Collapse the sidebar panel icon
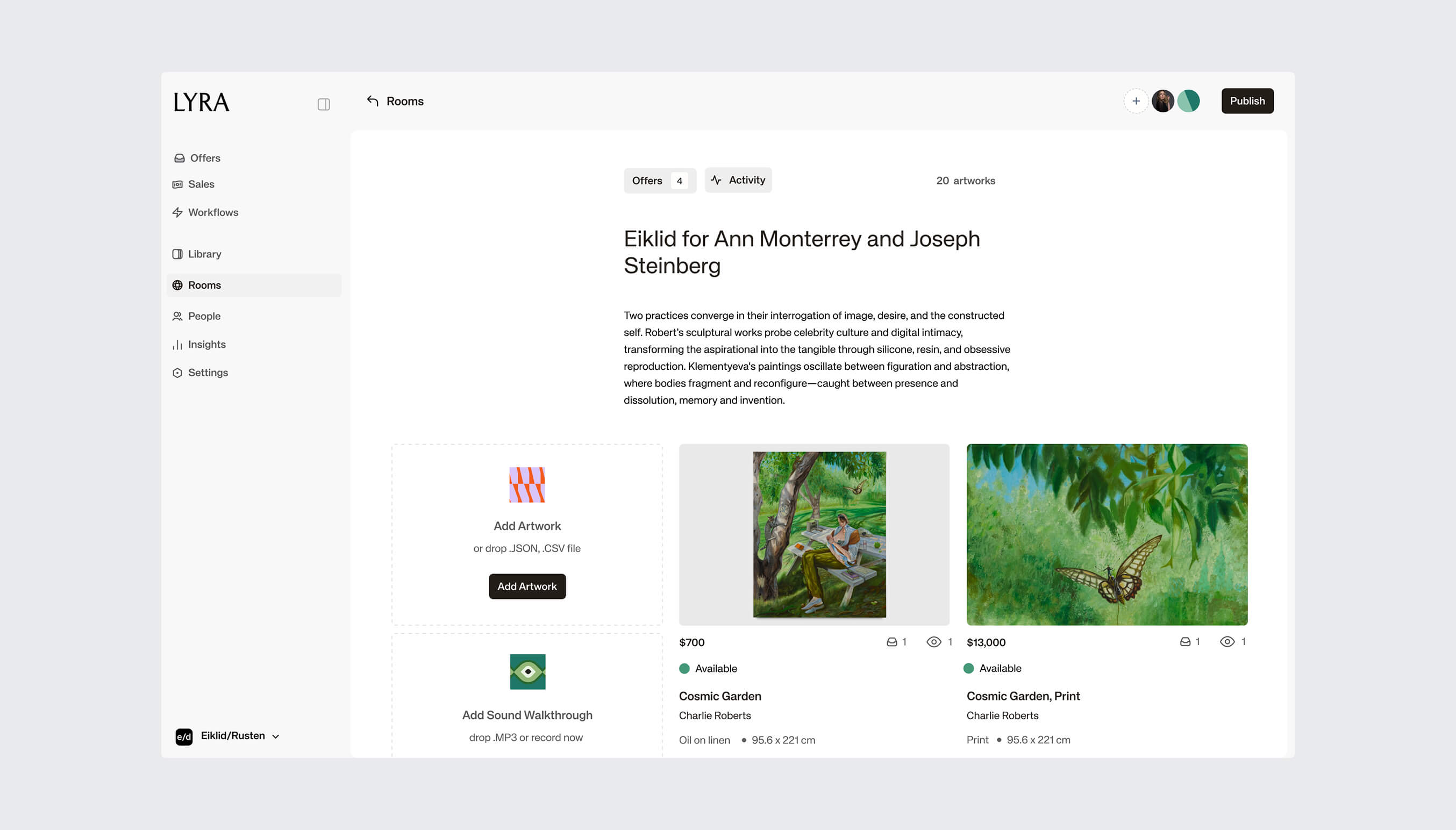1456x830 pixels. [x=324, y=104]
